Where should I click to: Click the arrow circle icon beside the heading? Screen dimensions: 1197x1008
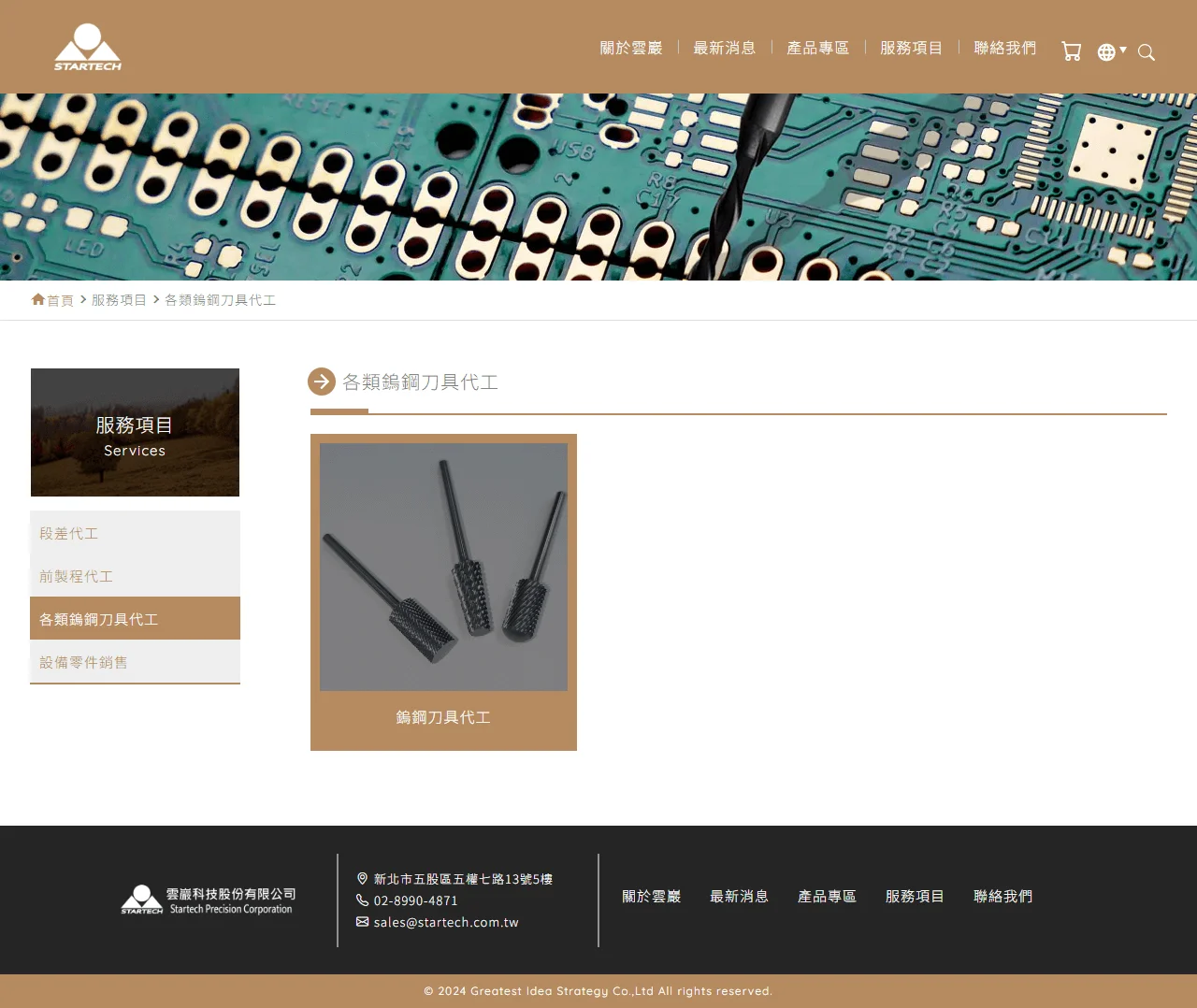coord(322,382)
